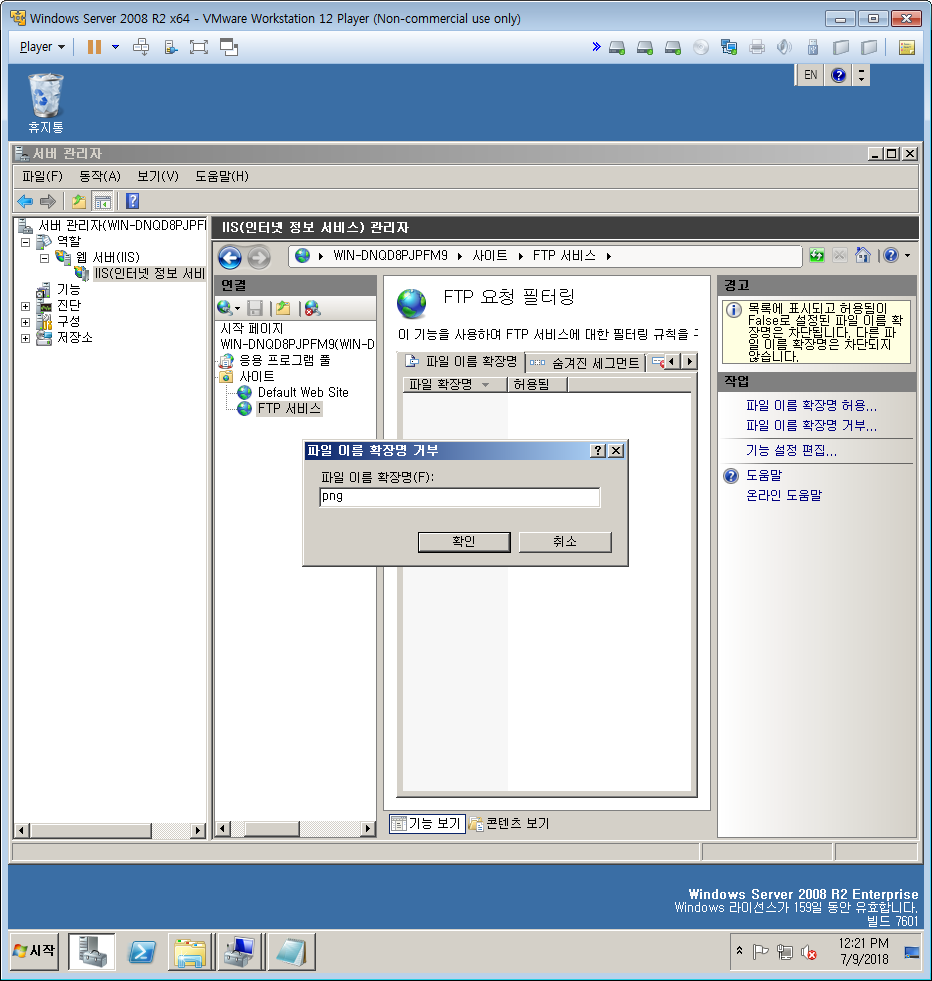Click the tab scroll right arrow
The height and width of the screenshot is (981, 932).
(x=690, y=362)
